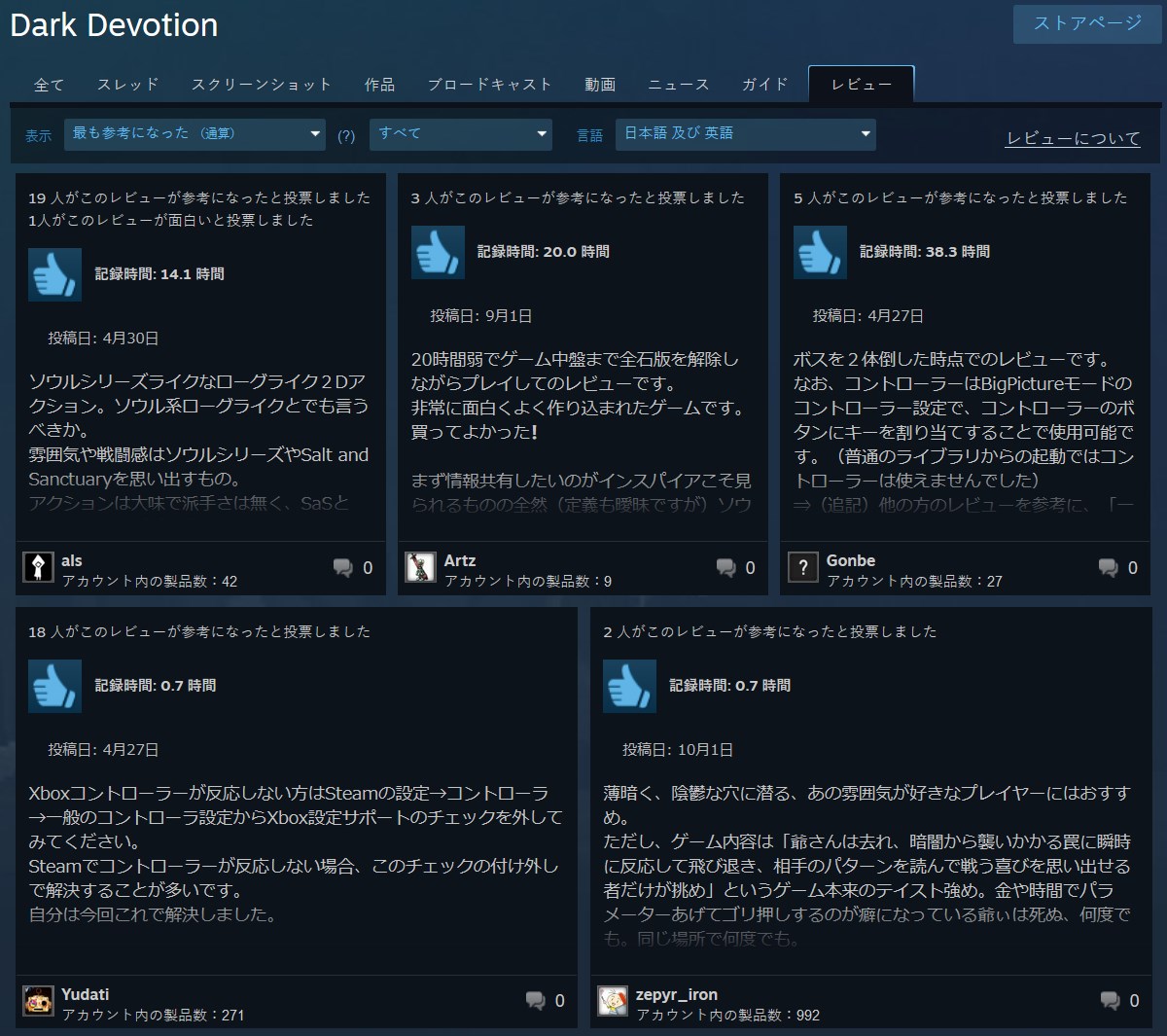
Task: Open comments icon on als's review
Action: [343, 568]
